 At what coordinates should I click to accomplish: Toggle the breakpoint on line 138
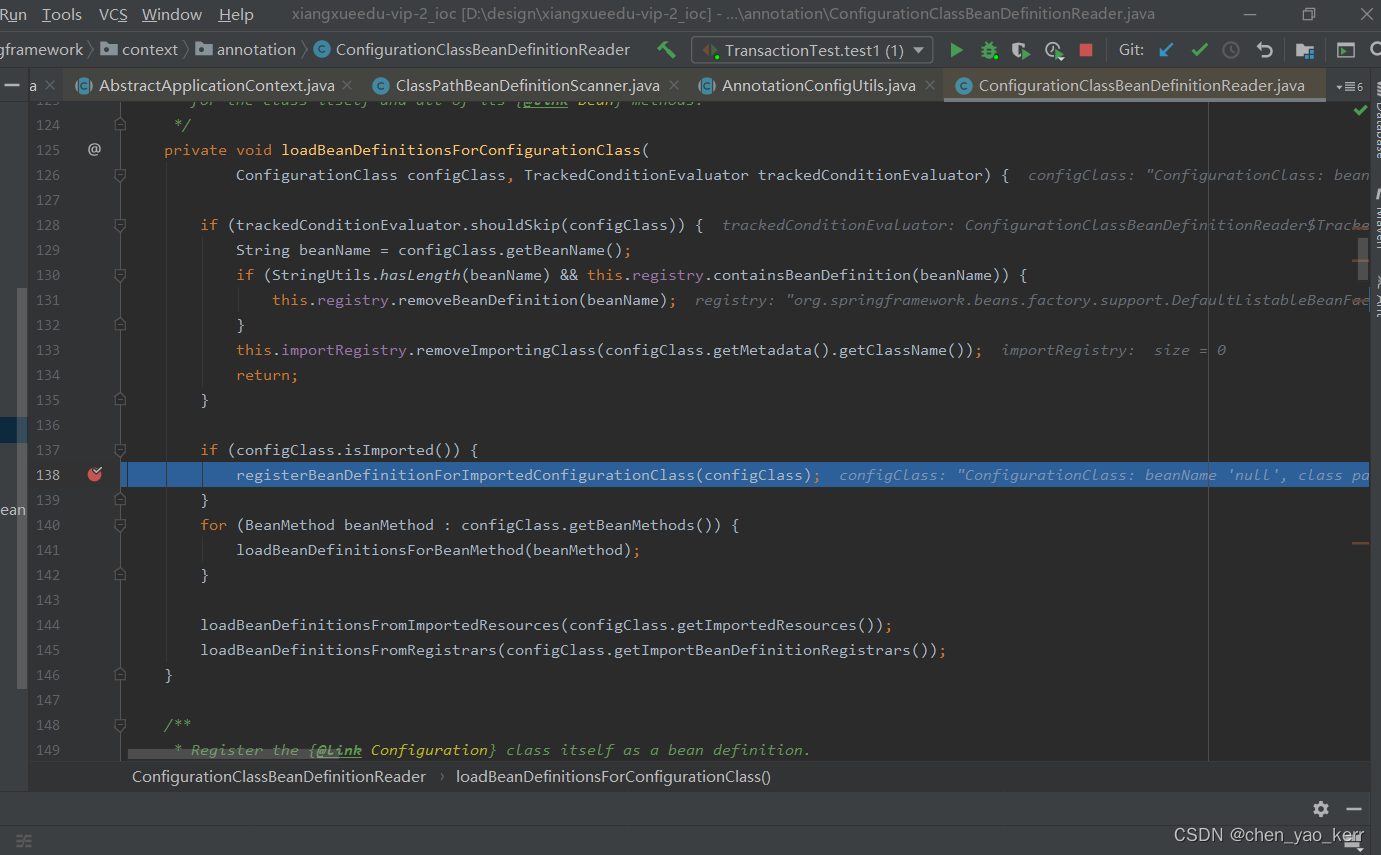coord(95,474)
